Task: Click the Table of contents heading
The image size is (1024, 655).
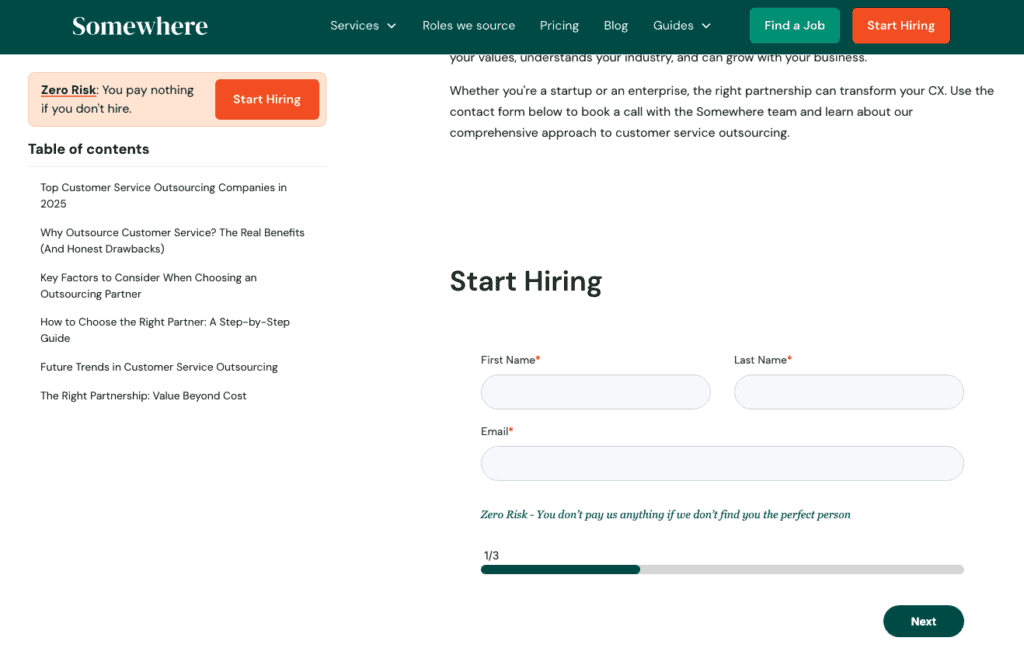Action: point(89,149)
